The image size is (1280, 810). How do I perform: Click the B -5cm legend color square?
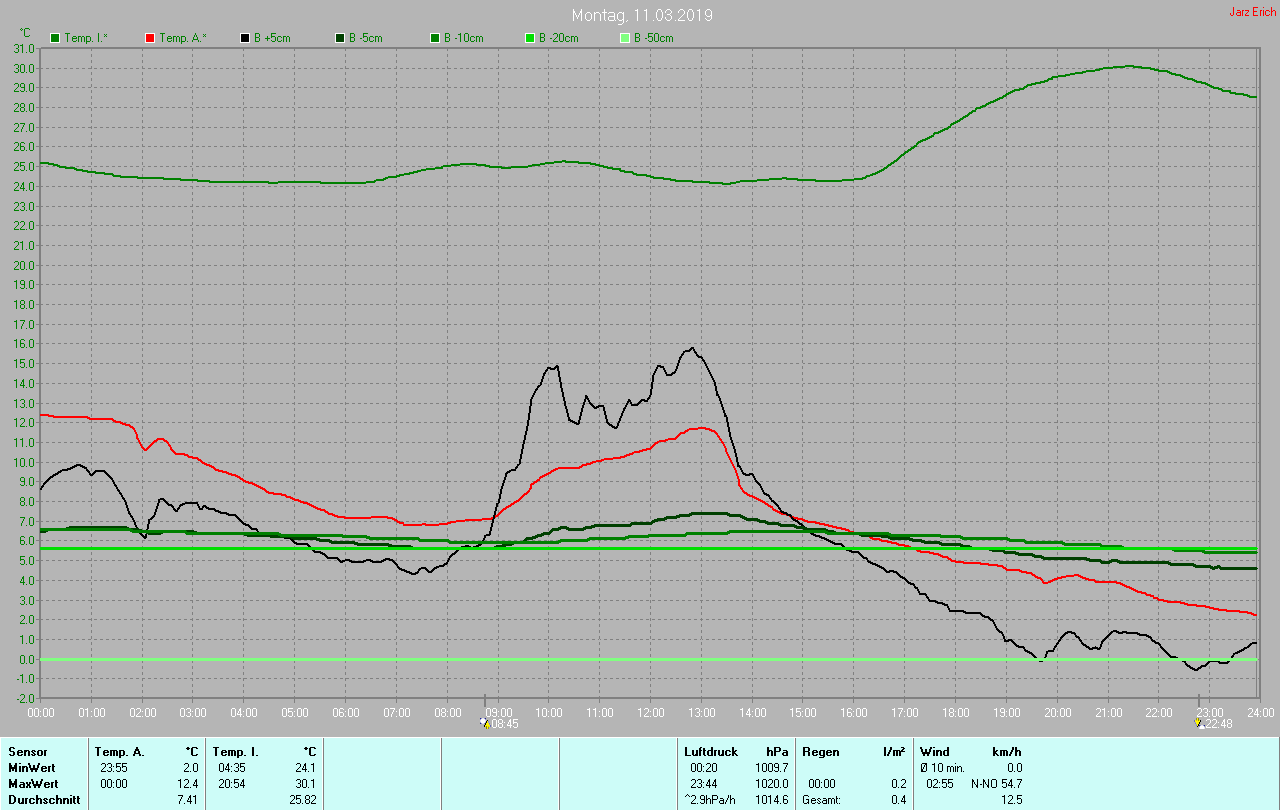coord(340,38)
